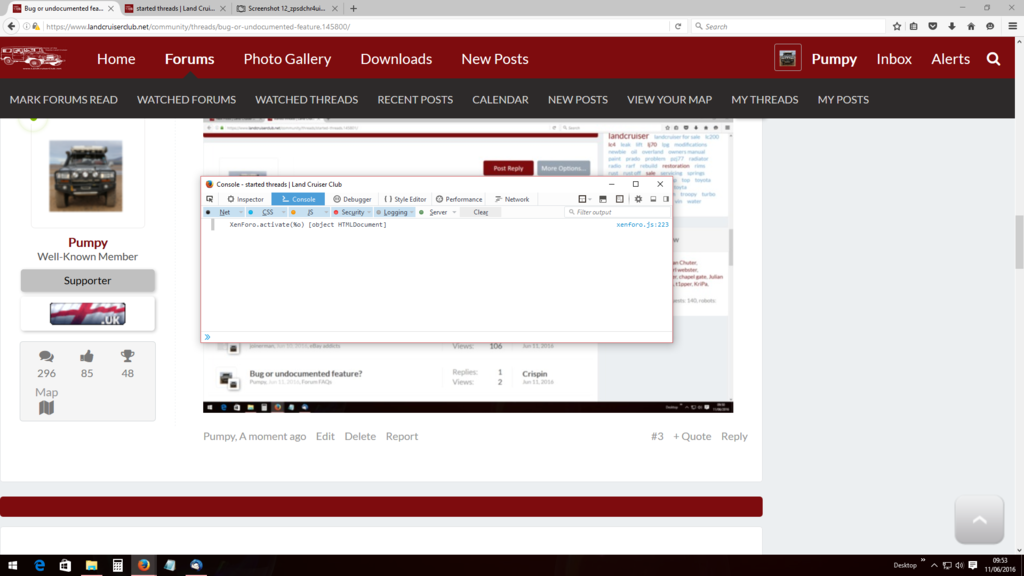Screen dimensions: 1024x576
Task: Click the Land Cruiser Club site logo
Action: (33, 58)
